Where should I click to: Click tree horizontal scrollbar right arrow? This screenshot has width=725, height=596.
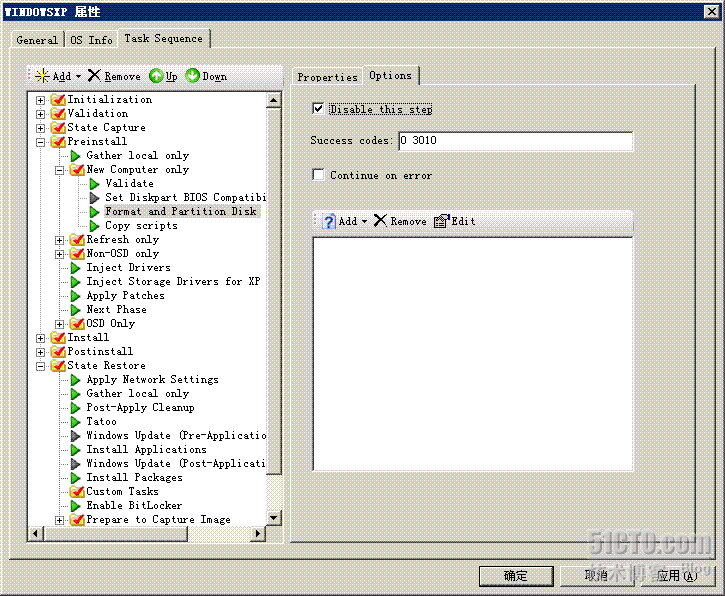point(258,533)
